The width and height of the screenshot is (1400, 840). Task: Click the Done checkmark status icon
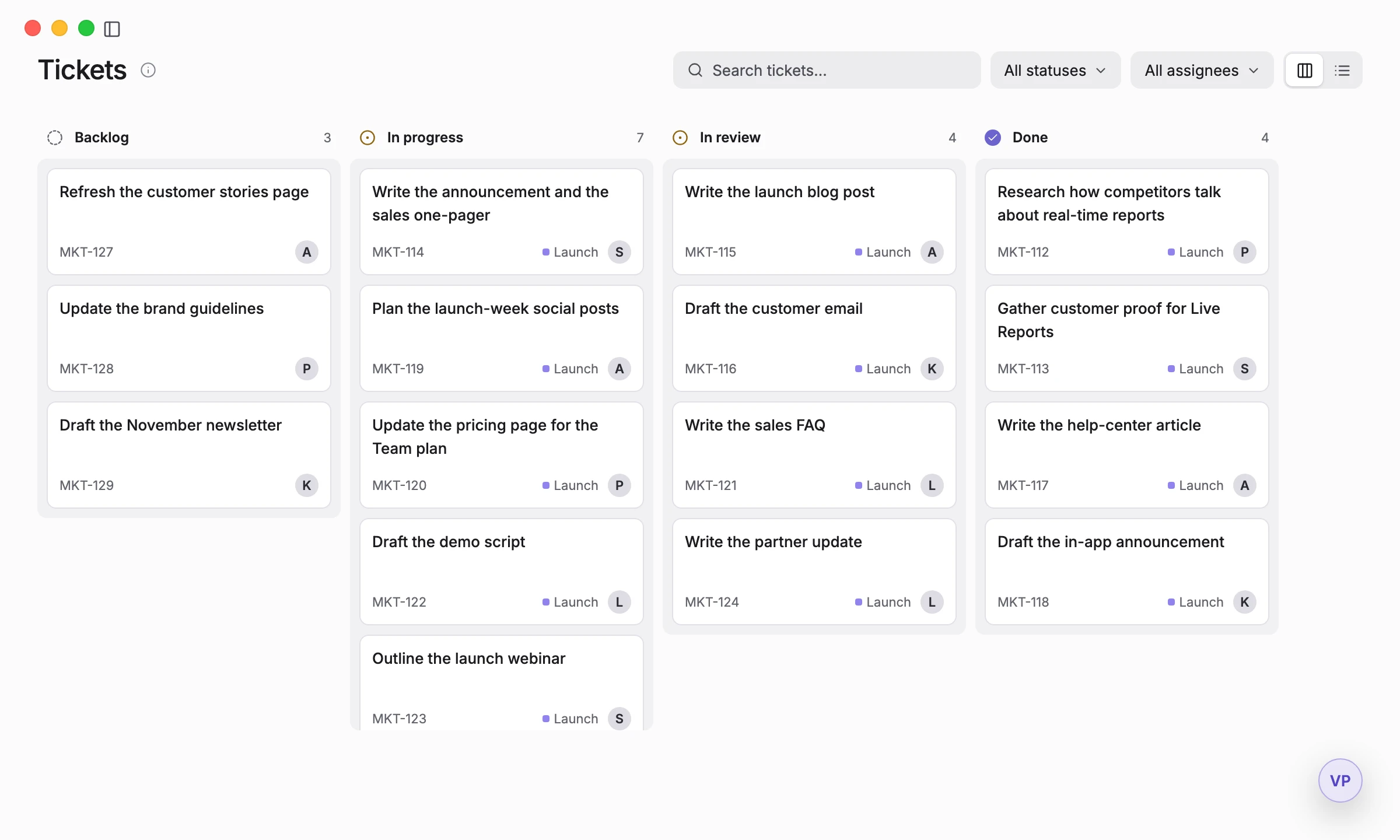pos(993,138)
